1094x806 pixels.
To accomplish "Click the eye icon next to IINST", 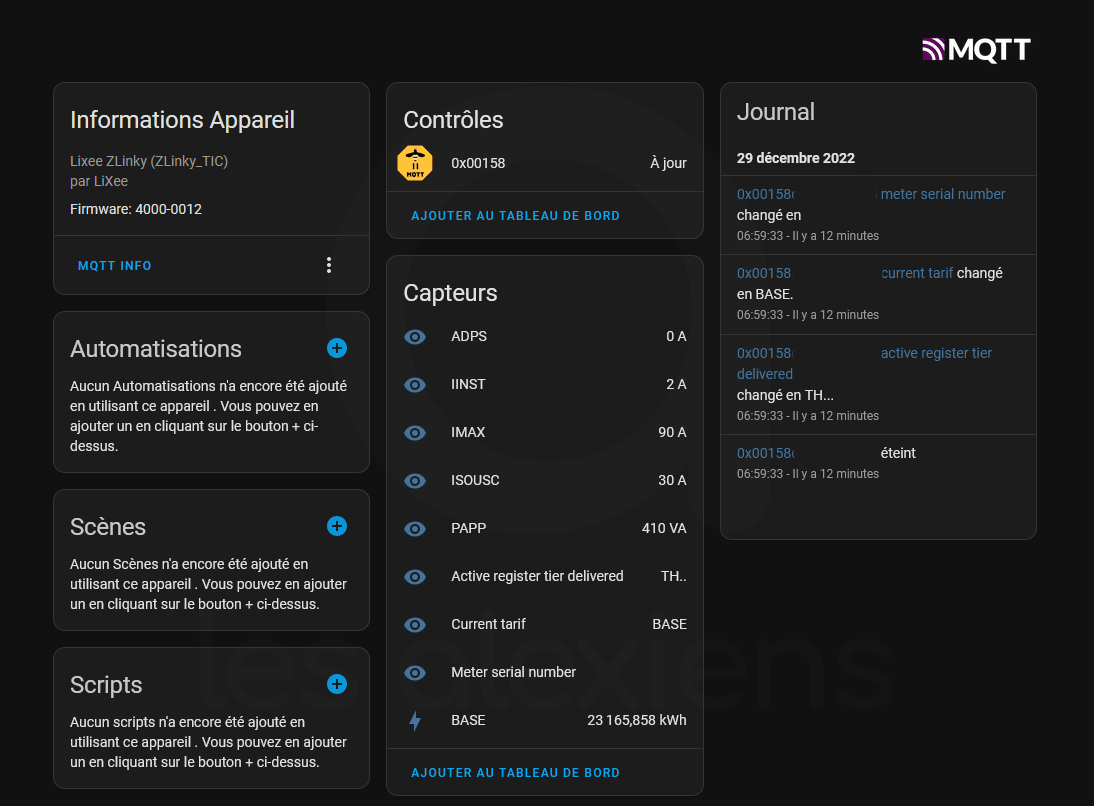I will point(415,385).
